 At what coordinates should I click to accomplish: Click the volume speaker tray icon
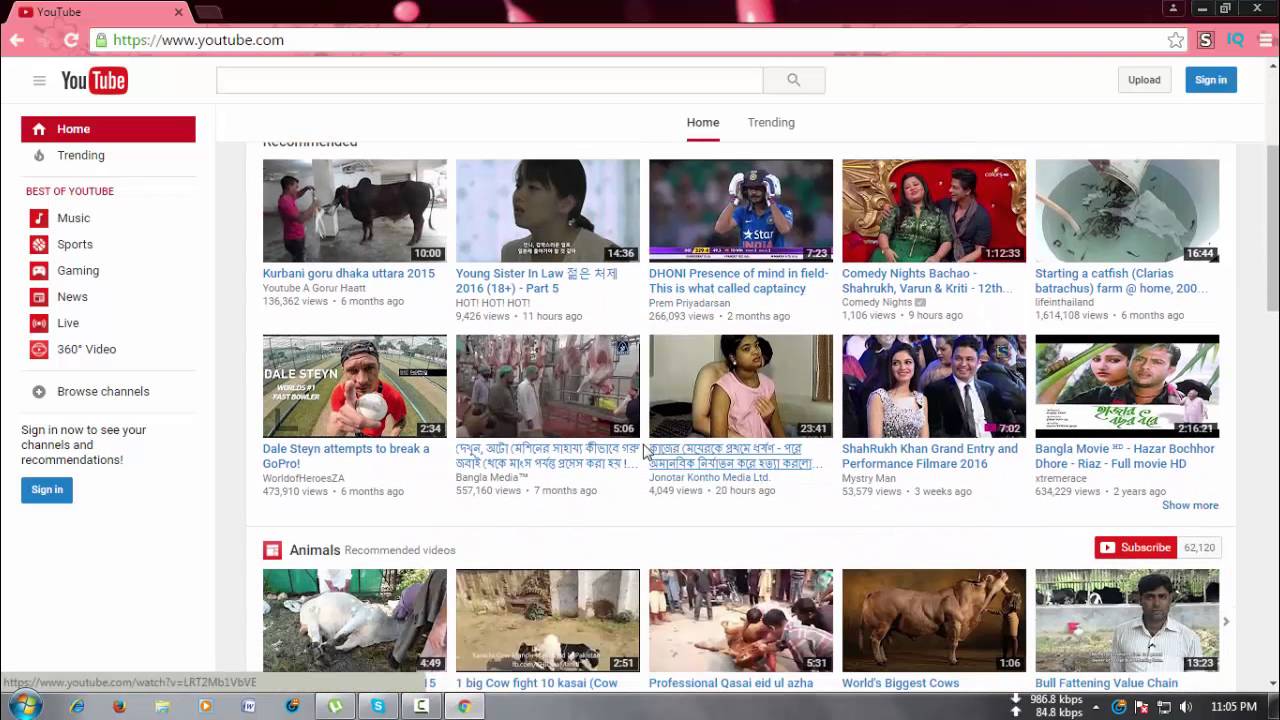1185,707
